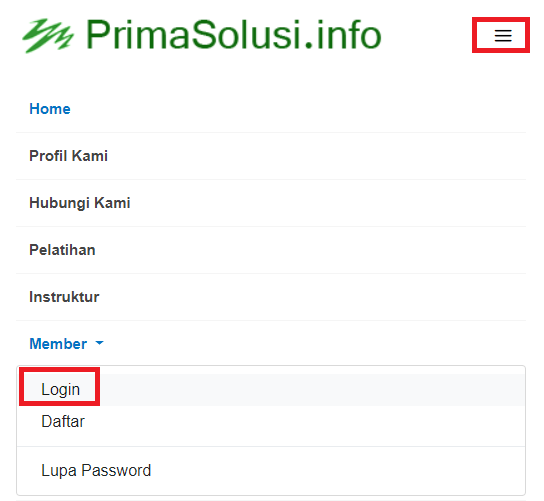Screen dimensions: 544x501
Task: Collapse navigation with the hamburger menu icon
Action: pos(503,35)
